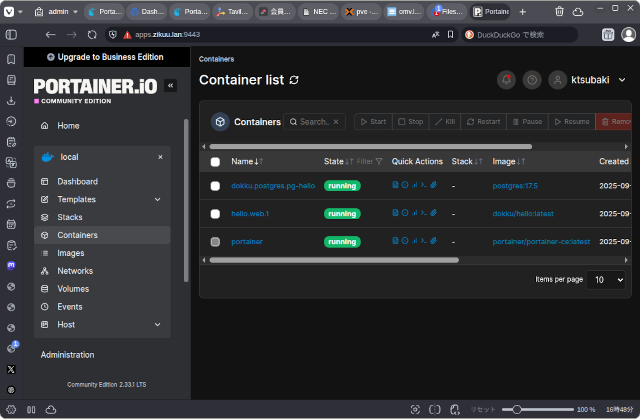Image resolution: width=640 pixels, height=419 pixels.
Task: Click State filter funnel icon
Action: point(379,162)
